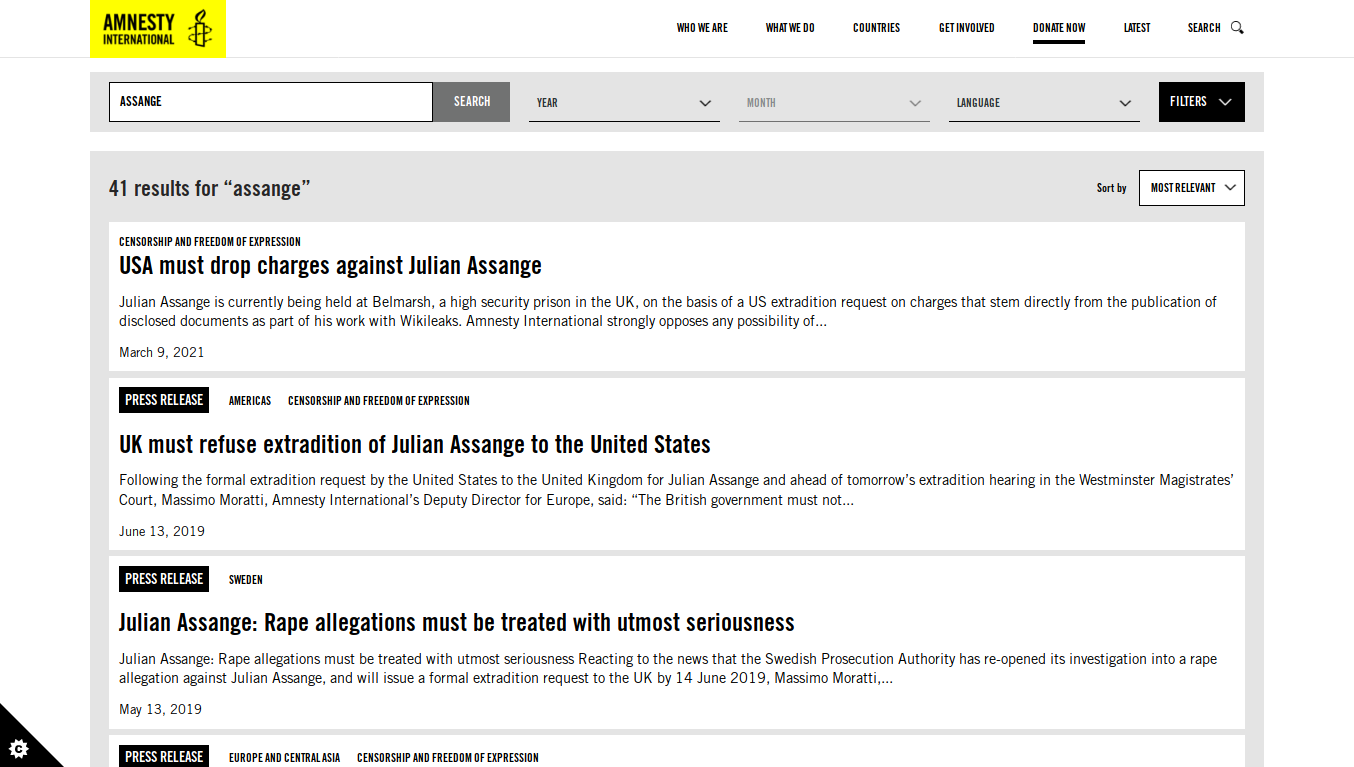
Task: Click the 'Sort by' label
Action: (1112, 188)
